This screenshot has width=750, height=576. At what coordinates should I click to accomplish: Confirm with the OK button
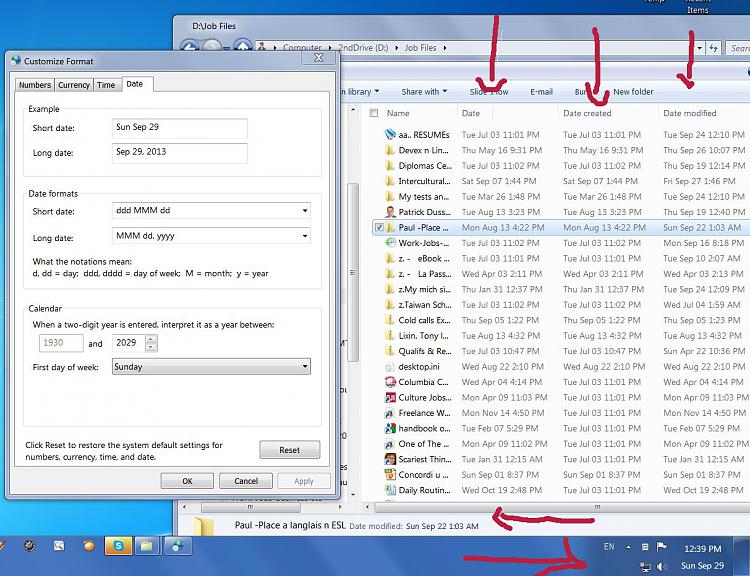pos(187,481)
